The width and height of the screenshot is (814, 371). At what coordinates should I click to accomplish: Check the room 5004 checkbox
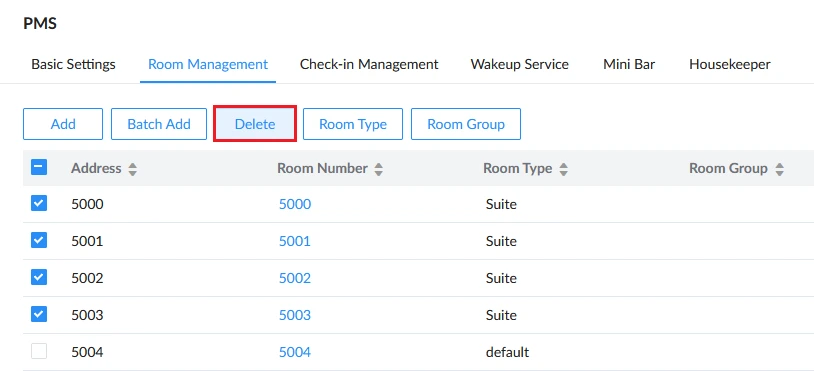click(x=39, y=351)
